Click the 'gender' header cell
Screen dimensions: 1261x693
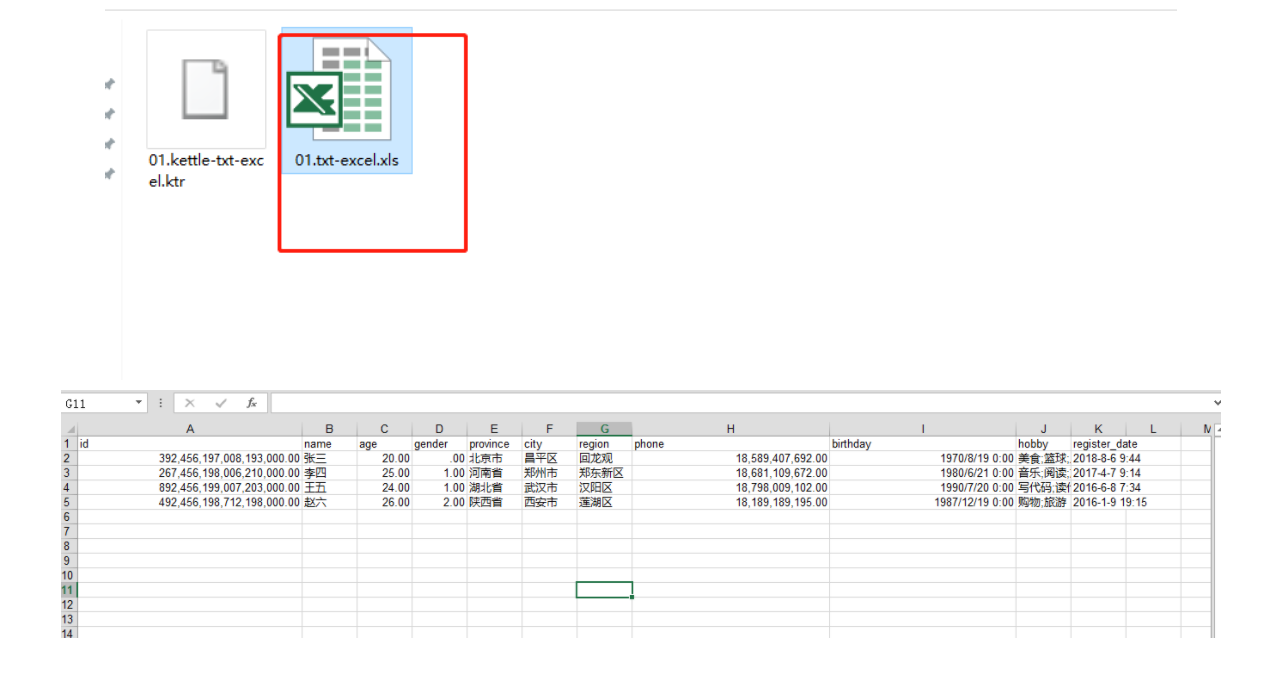pyautogui.click(x=439, y=444)
